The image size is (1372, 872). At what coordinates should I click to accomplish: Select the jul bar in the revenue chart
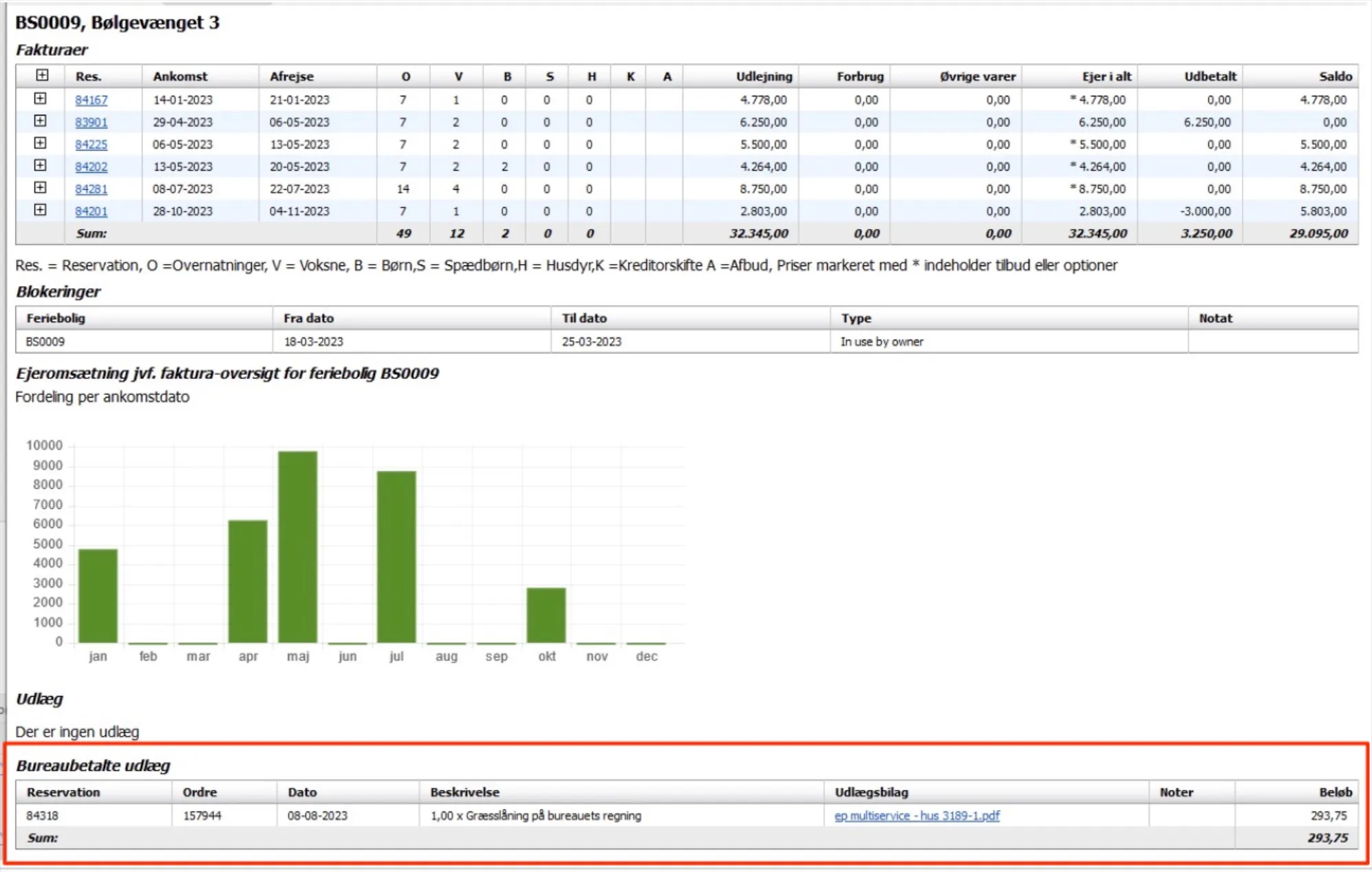[x=396, y=554]
